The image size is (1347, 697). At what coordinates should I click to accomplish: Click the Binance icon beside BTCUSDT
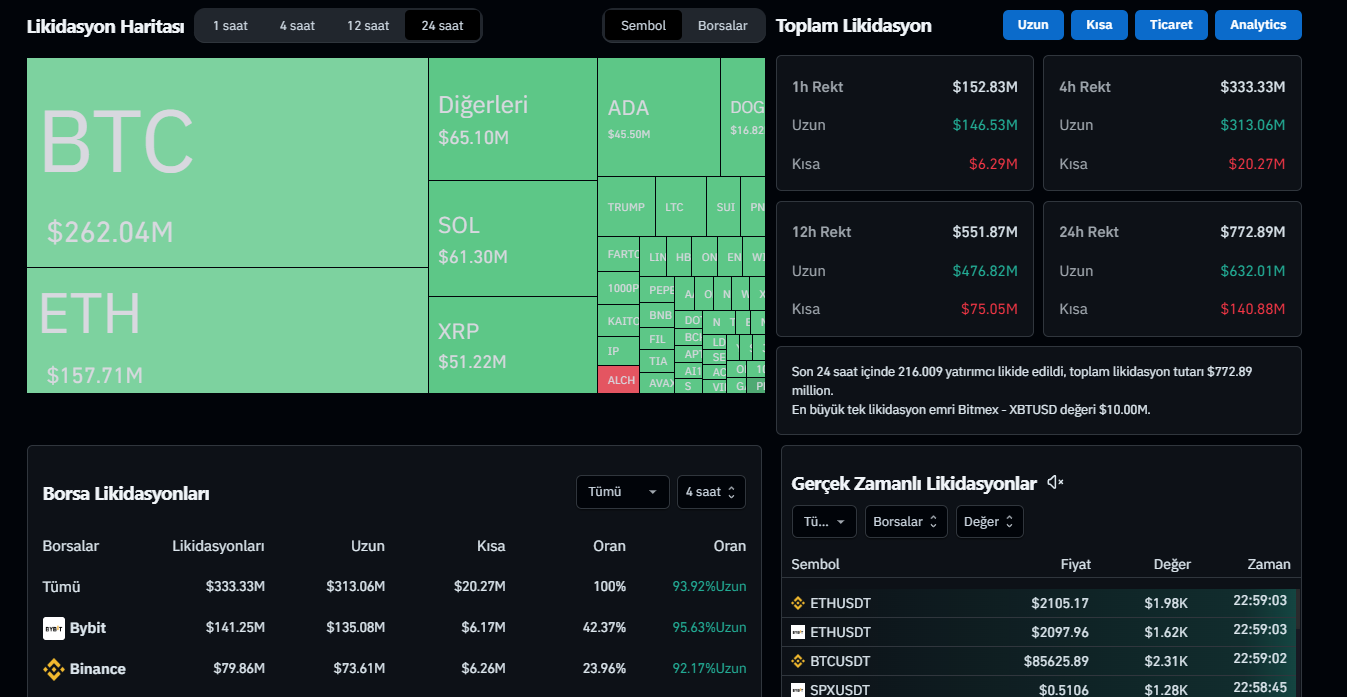(798, 661)
